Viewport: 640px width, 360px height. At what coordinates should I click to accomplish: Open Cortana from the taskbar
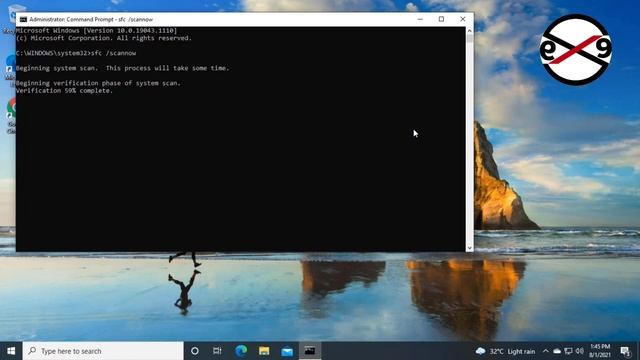tap(195, 351)
